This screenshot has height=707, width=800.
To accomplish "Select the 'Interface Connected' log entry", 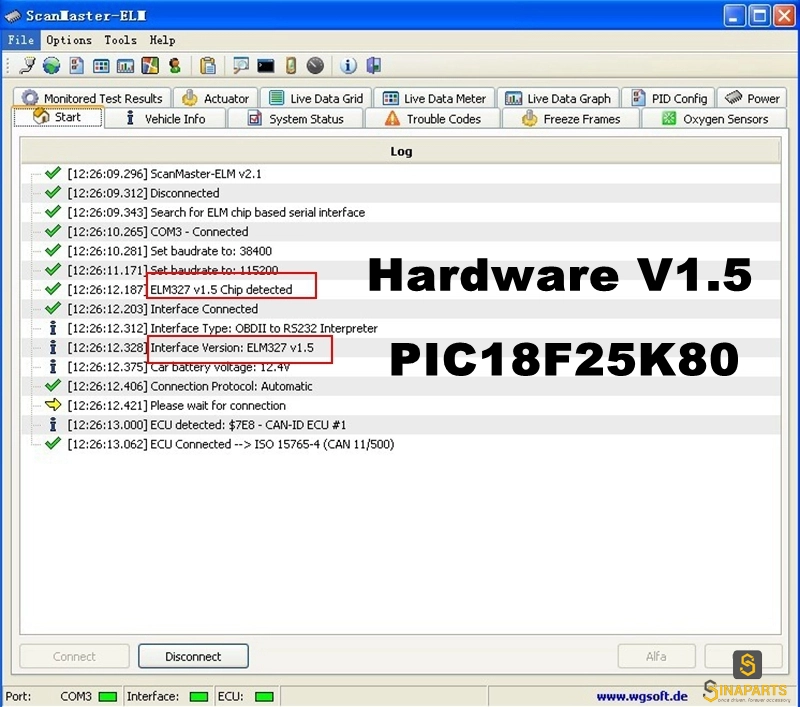I will click(x=401, y=309).
